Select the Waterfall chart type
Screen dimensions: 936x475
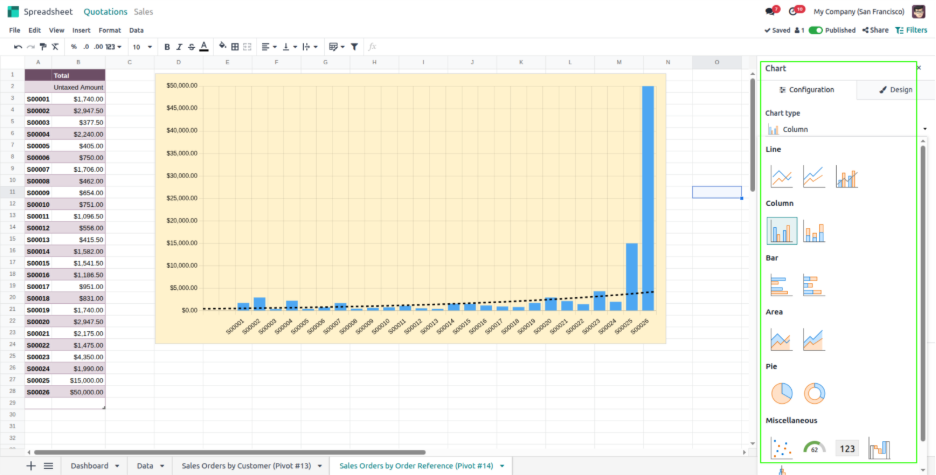coord(879,448)
